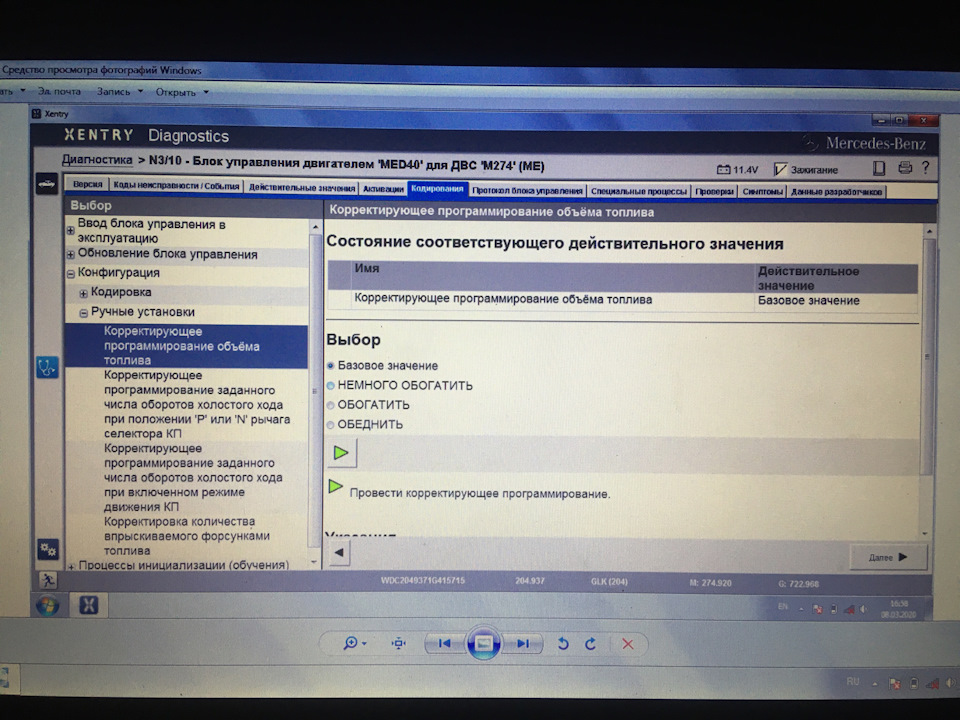Click GLK (204) in status bar
Image resolution: width=960 pixels, height=720 pixels.
coord(609,581)
